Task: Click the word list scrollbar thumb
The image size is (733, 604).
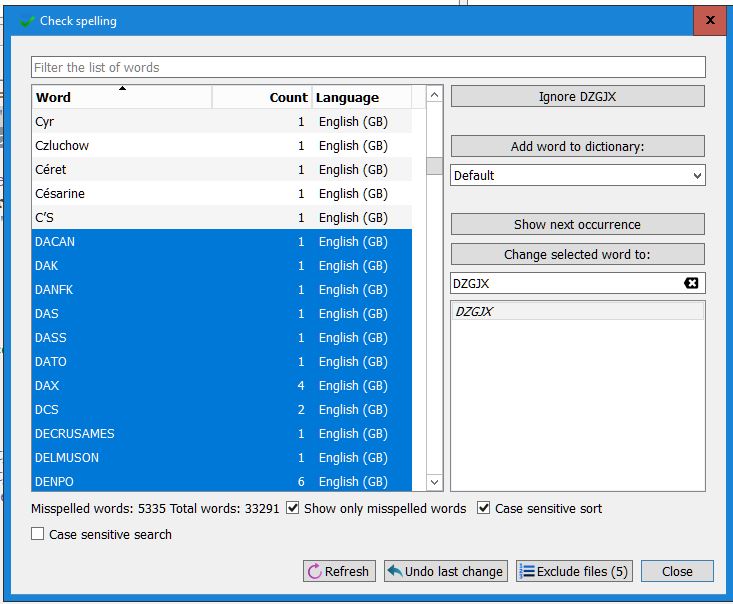Action: click(434, 166)
